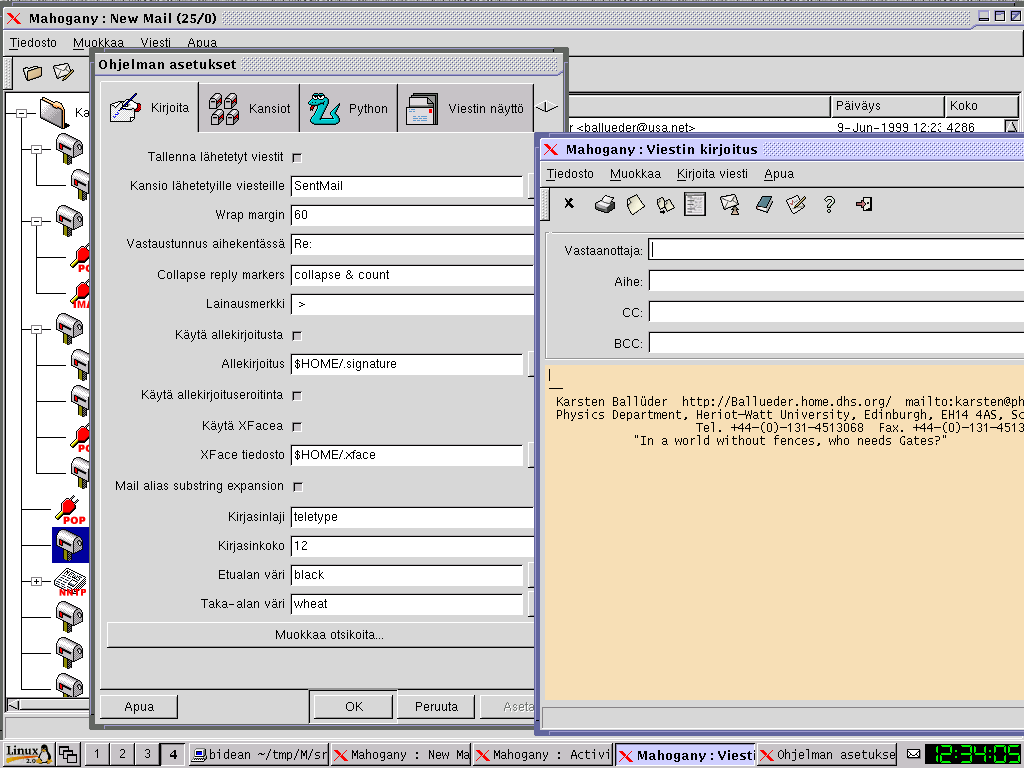Click the compose envelope icon in main toolbar

[x=63, y=71]
